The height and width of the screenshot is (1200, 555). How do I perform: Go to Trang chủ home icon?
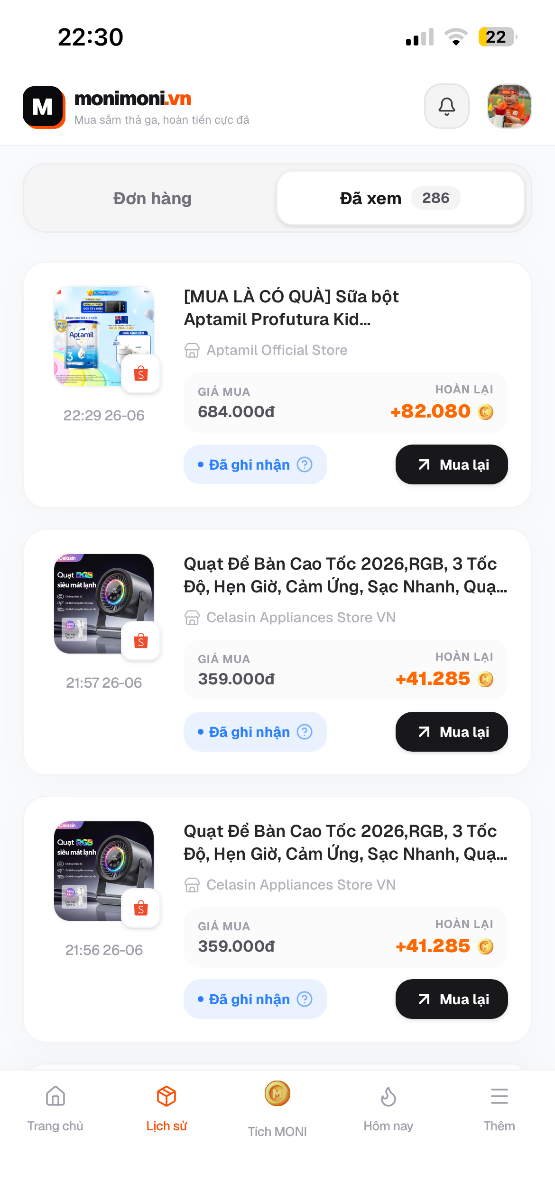[x=55, y=1097]
